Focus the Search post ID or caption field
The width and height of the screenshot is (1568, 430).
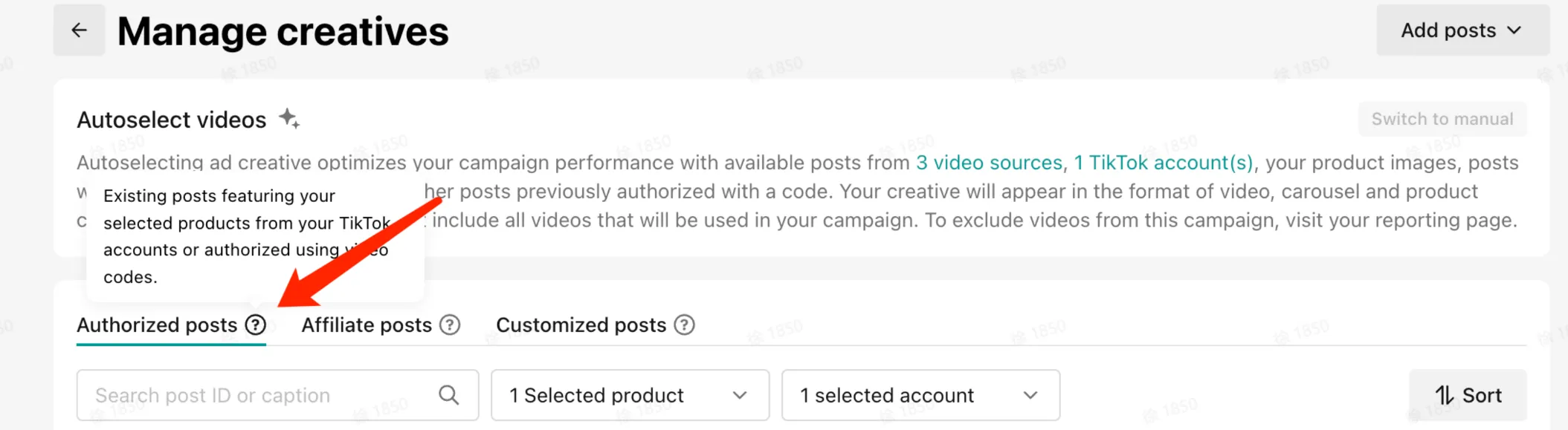tap(277, 395)
